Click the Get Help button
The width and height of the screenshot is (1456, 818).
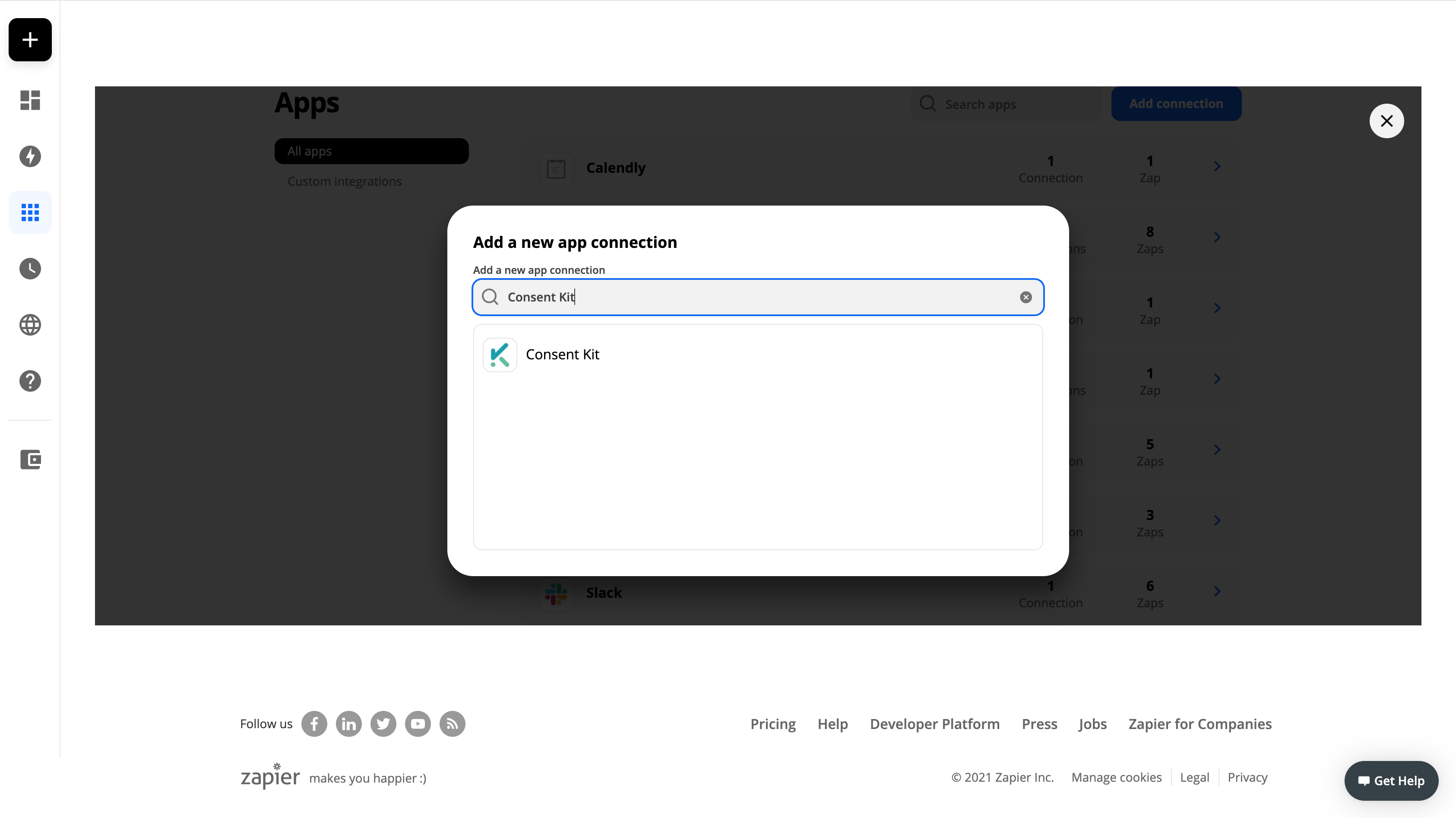tap(1392, 780)
